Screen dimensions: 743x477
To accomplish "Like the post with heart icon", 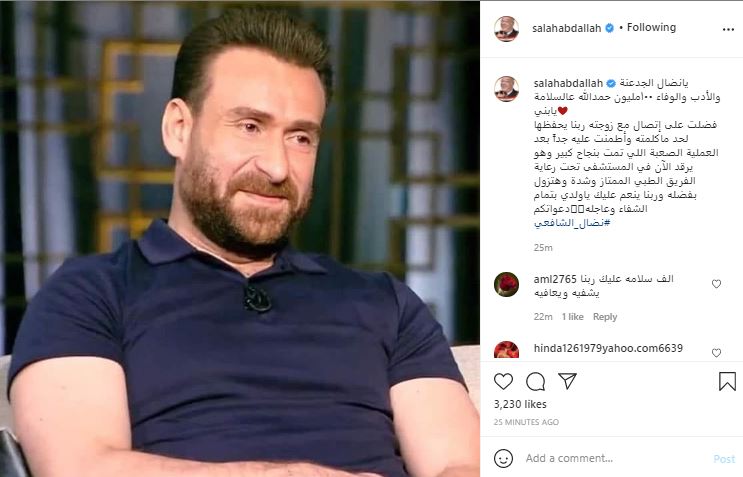I will 503,381.
